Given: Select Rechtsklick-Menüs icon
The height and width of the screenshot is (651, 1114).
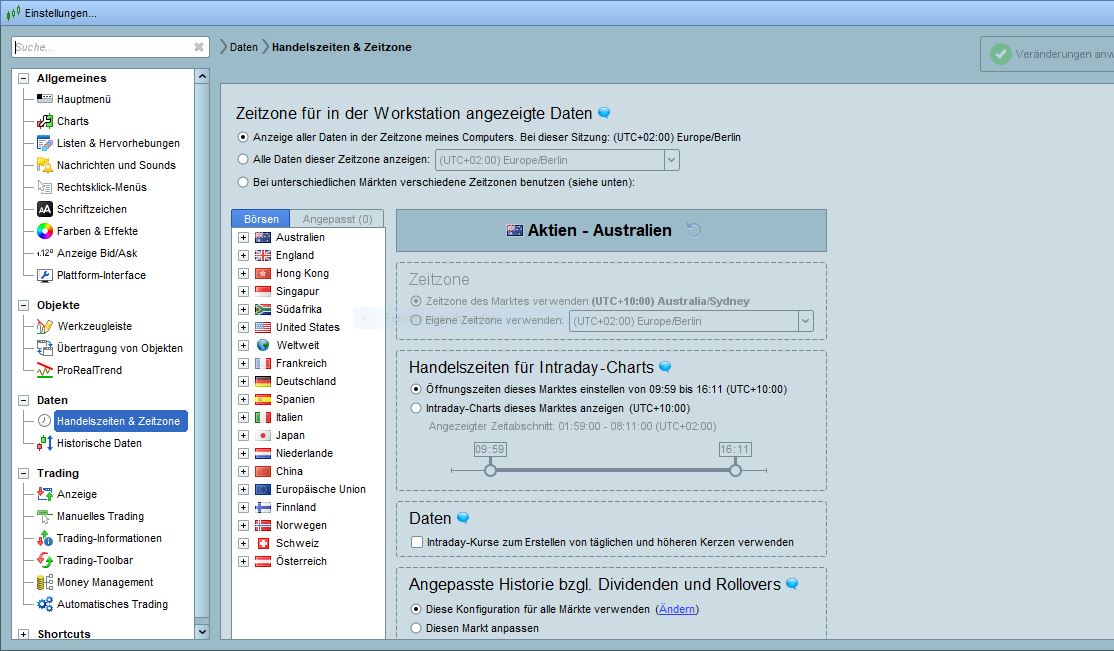Looking at the screenshot, I should pyautogui.click(x=45, y=187).
